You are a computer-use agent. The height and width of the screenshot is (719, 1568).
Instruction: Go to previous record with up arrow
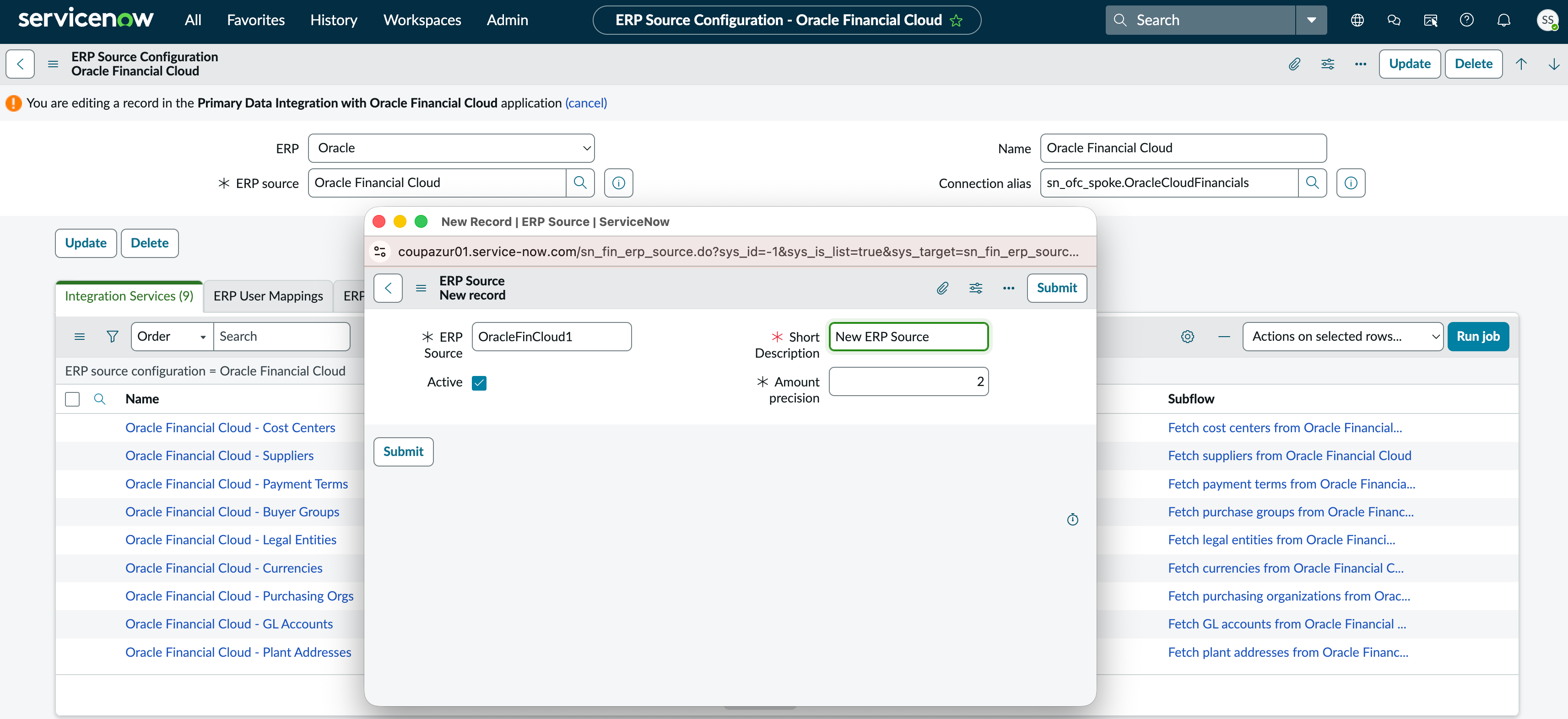click(x=1521, y=64)
